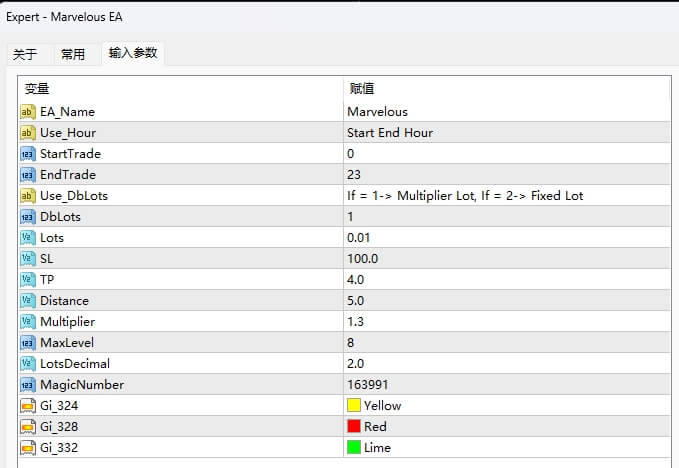Viewport: 679px width, 468px height.
Task: Select the 输入参数 tab
Action: 133,54
